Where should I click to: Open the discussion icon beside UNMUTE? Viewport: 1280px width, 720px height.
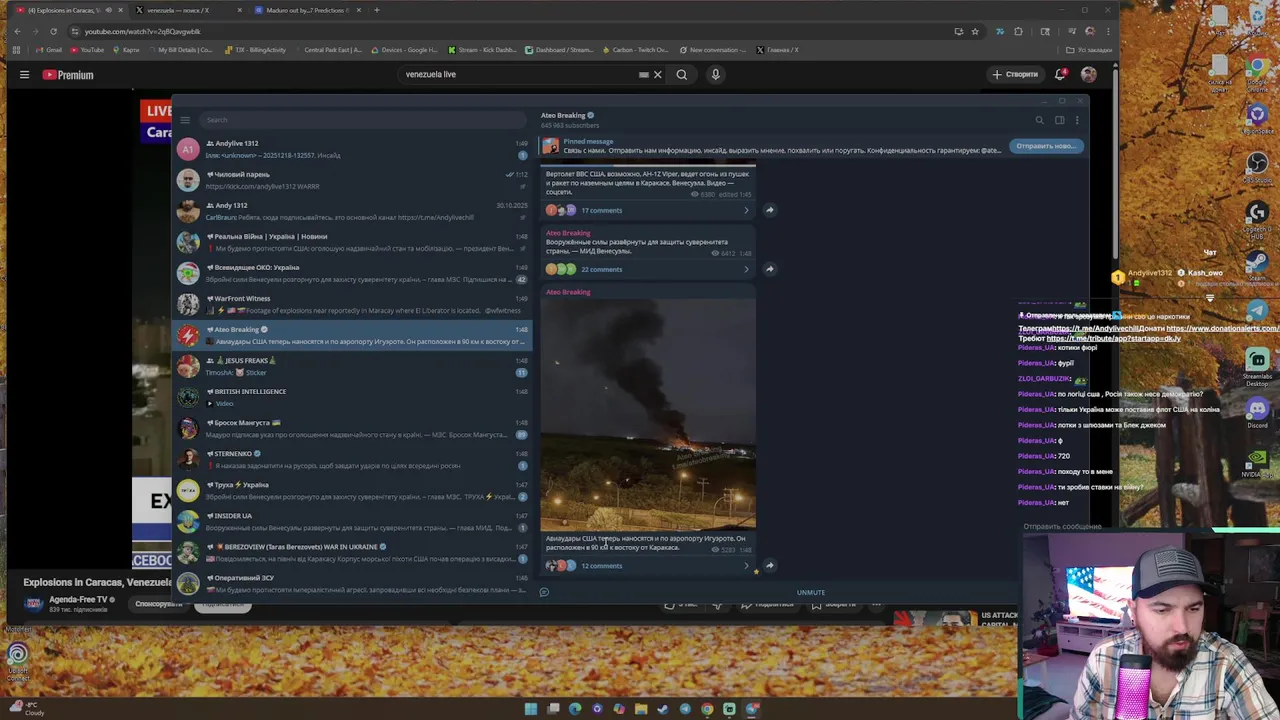[x=544, y=592]
